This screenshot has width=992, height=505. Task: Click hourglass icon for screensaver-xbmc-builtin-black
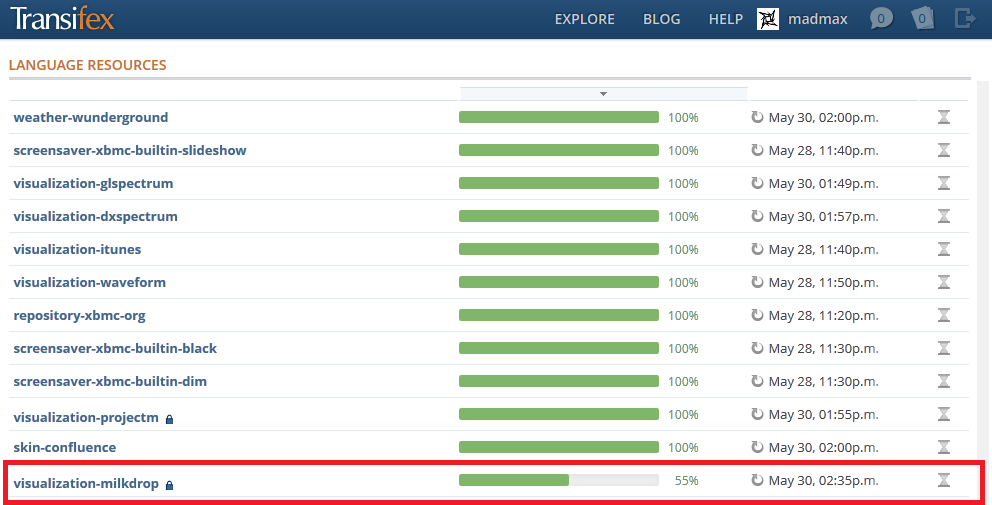[944, 347]
